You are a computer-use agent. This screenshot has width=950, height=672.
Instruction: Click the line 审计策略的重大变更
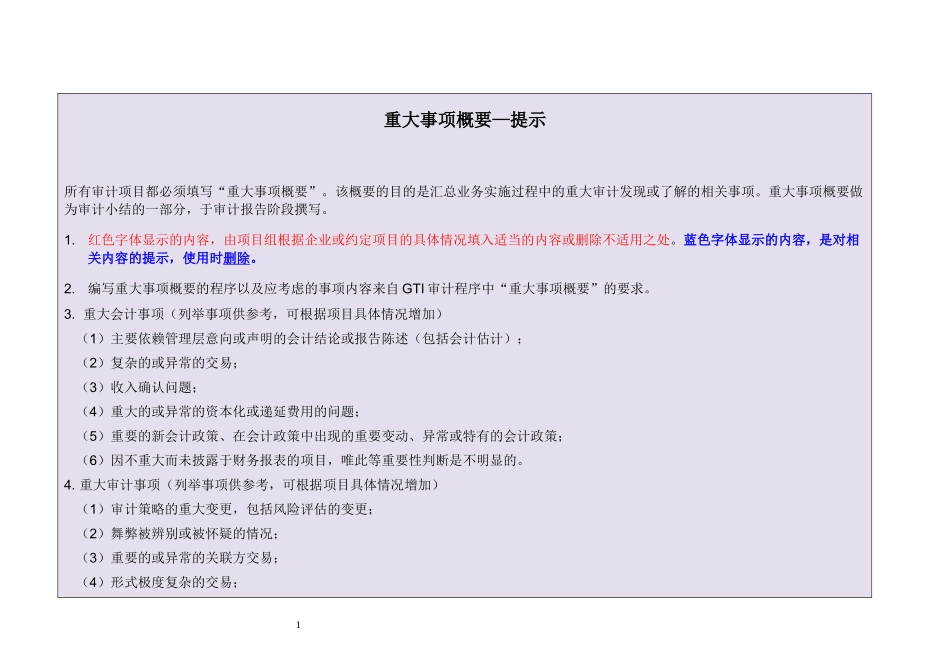click(227, 510)
